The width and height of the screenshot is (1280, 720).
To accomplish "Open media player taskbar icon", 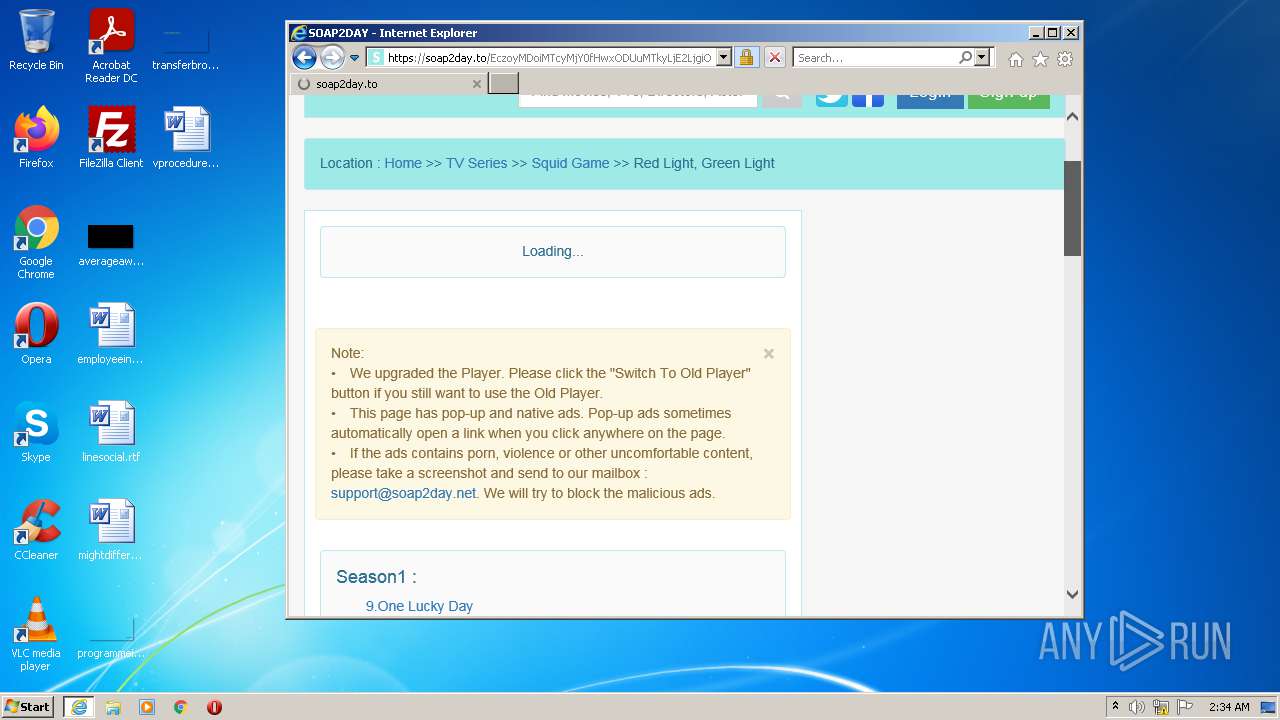I will [147, 707].
